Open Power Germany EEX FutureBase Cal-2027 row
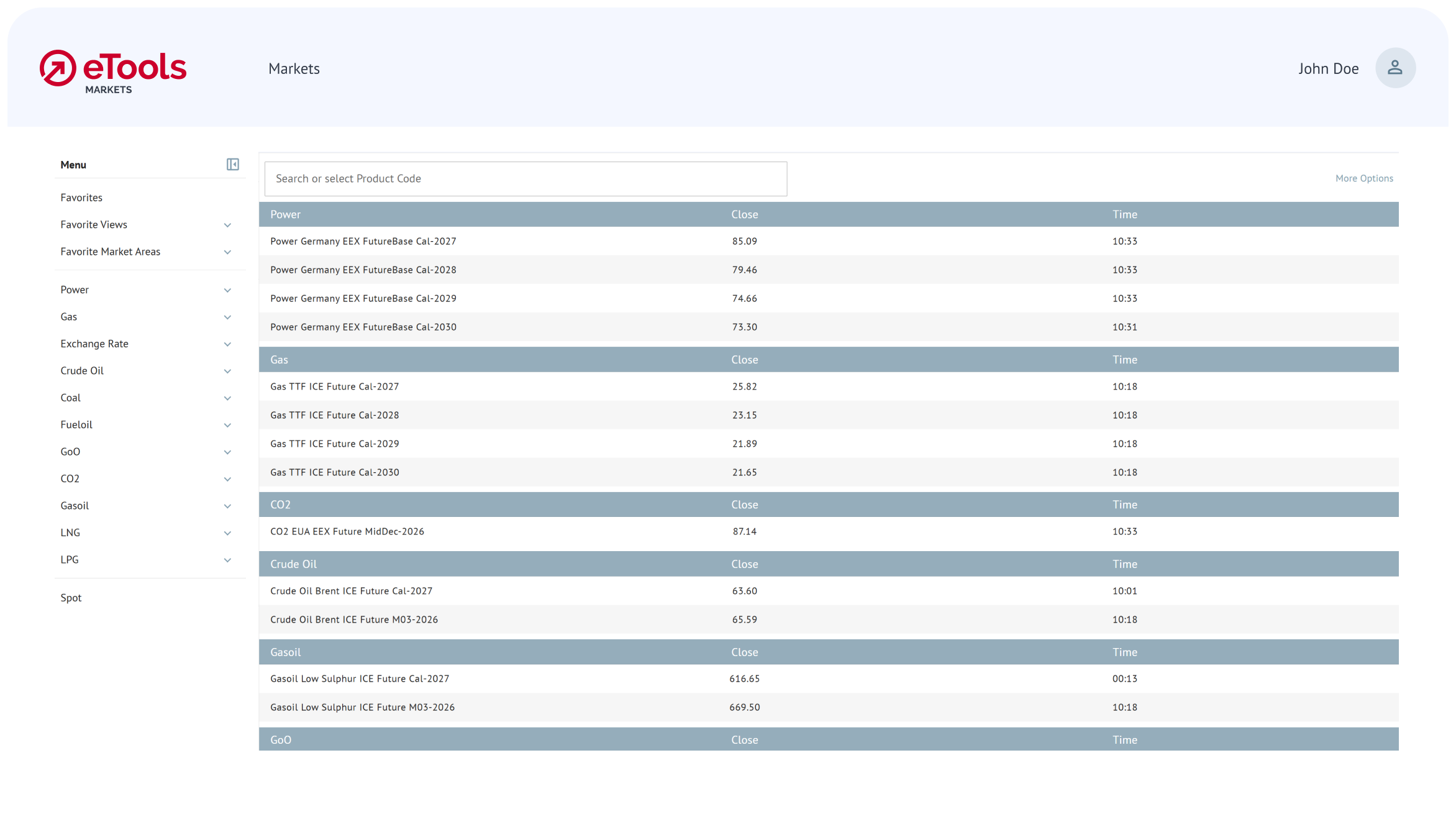Screen dimensions: 1456x827 363,241
